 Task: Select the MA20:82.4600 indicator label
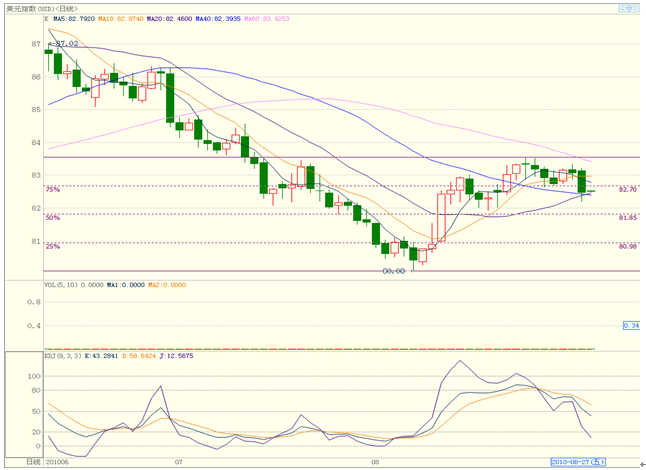169,19
